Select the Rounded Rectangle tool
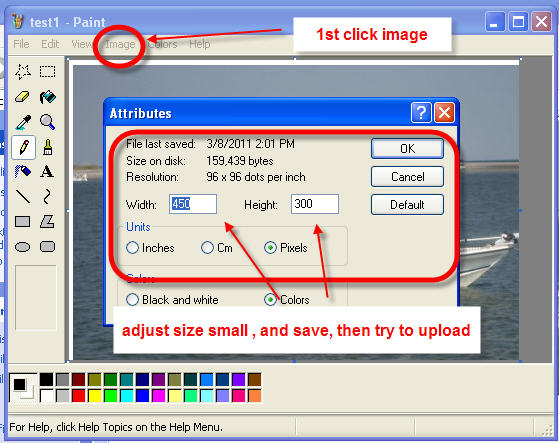This screenshot has width=559, height=443. coord(47,247)
